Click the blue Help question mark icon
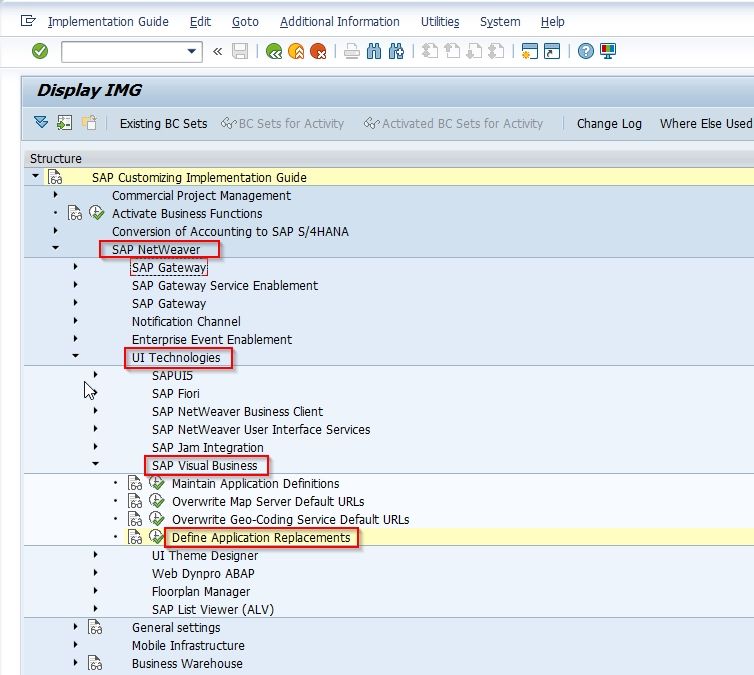This screenshot has height=675, width=754. pyautogui.click(x=586, y=51)
